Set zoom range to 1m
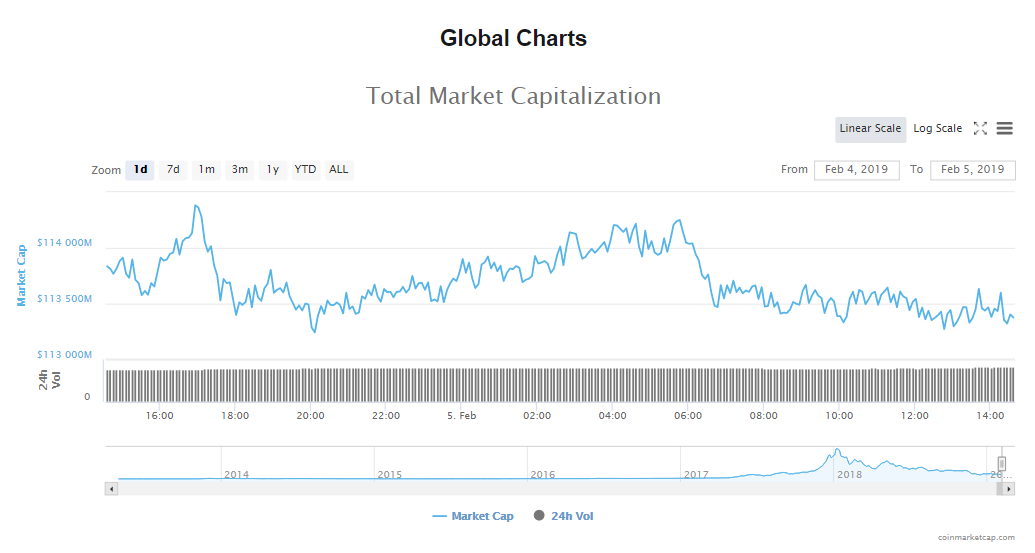 pyautogui.click(x=206, y=170)
